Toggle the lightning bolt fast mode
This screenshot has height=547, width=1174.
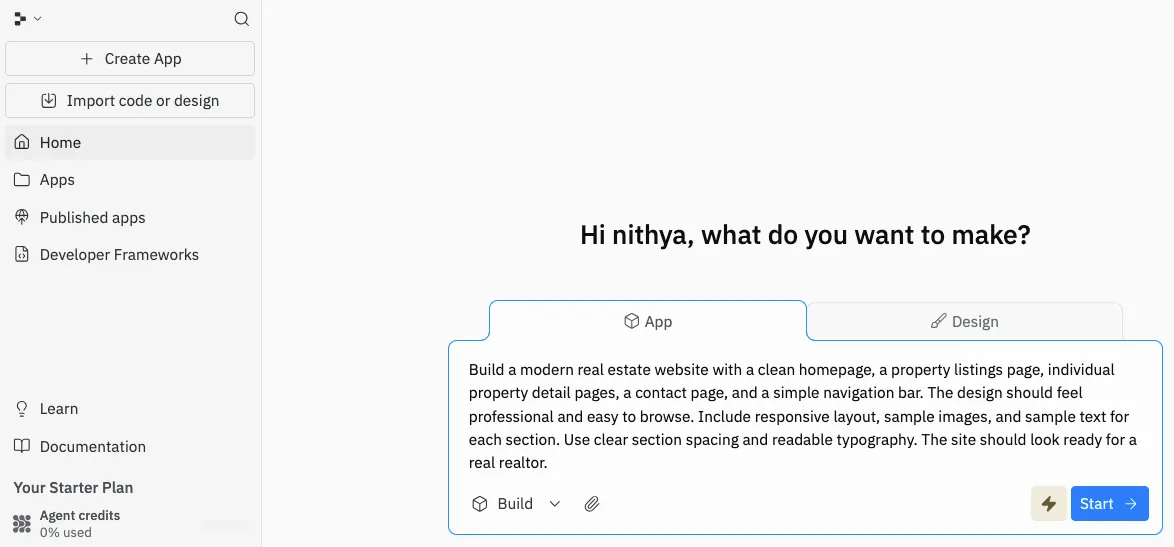pos(1048,504)
